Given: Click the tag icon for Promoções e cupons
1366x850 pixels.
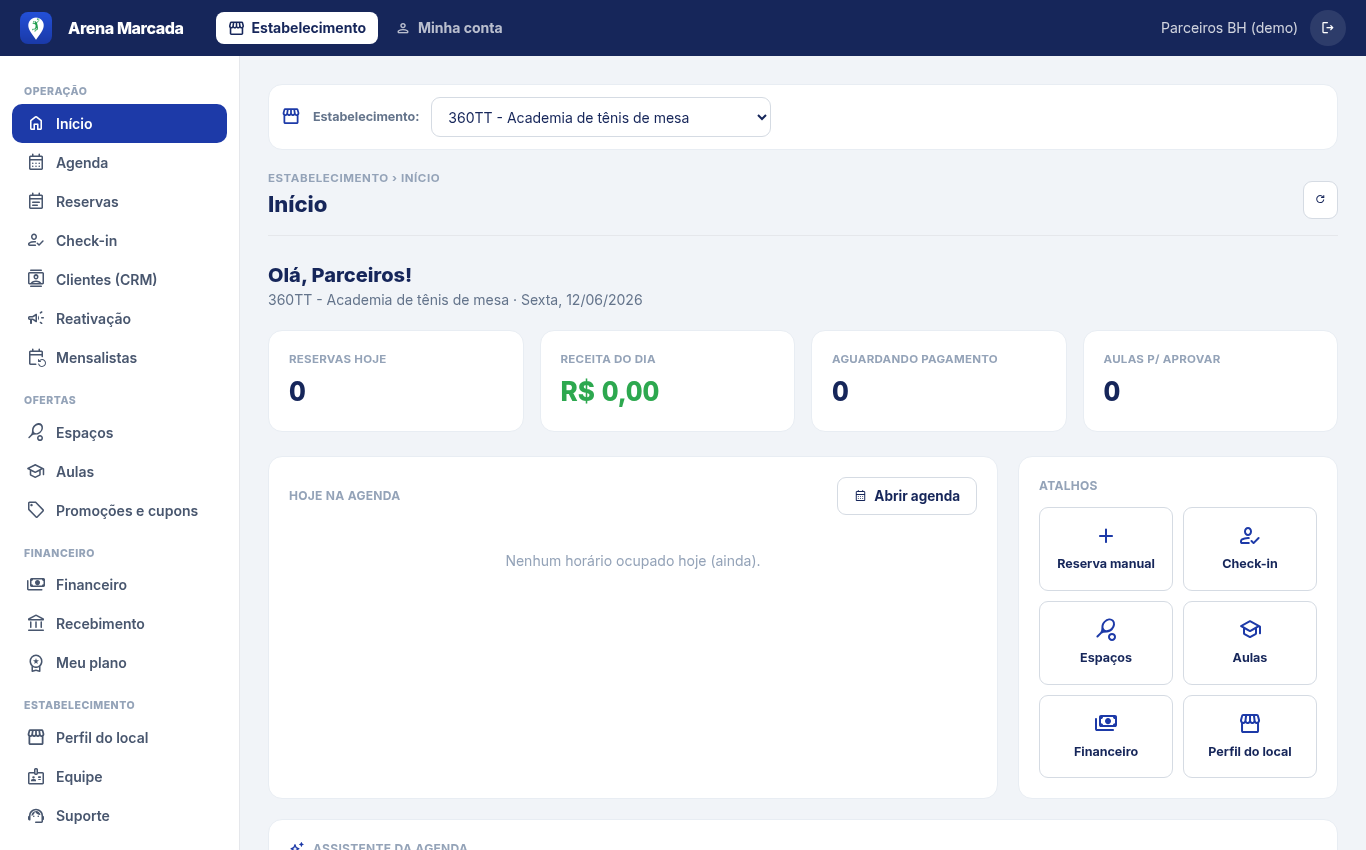Looking at the screenshot, I should [x=36, y=511].
